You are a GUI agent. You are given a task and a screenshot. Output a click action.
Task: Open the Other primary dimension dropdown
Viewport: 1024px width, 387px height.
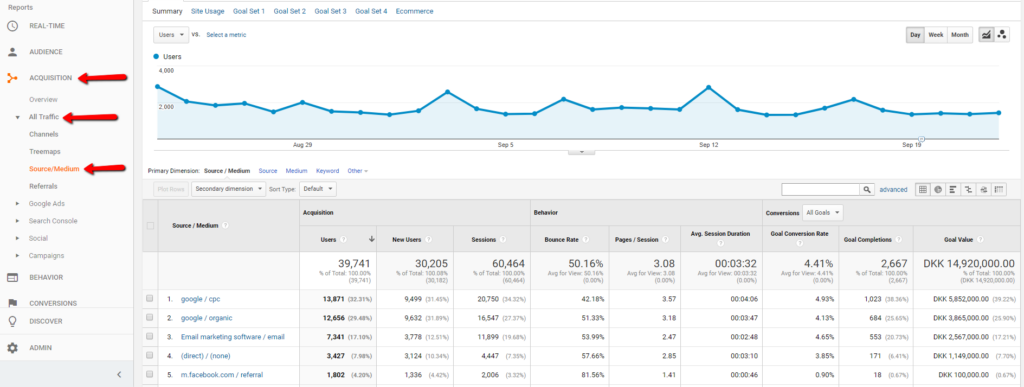point(357,171)
